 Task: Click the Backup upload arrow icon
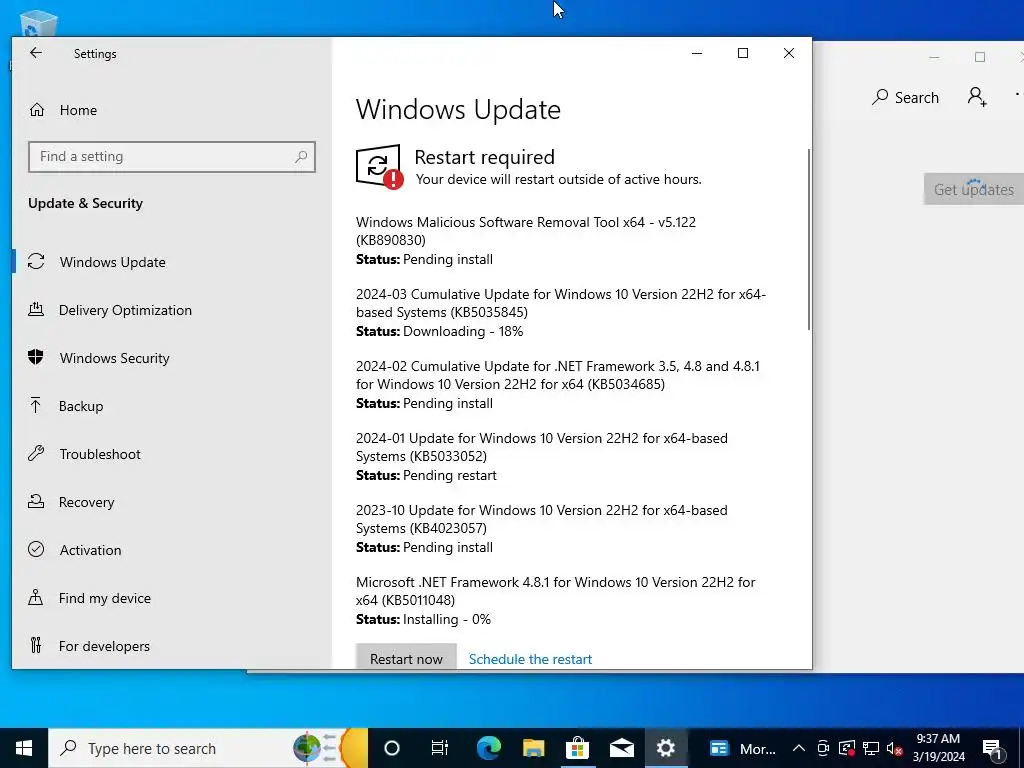click(36, 406)
